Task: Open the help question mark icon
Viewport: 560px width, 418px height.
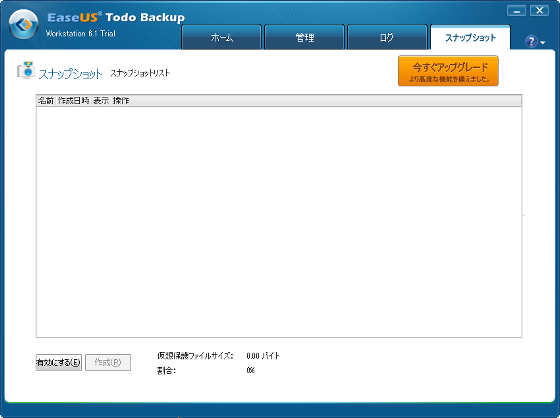Action: click(531, 41)
